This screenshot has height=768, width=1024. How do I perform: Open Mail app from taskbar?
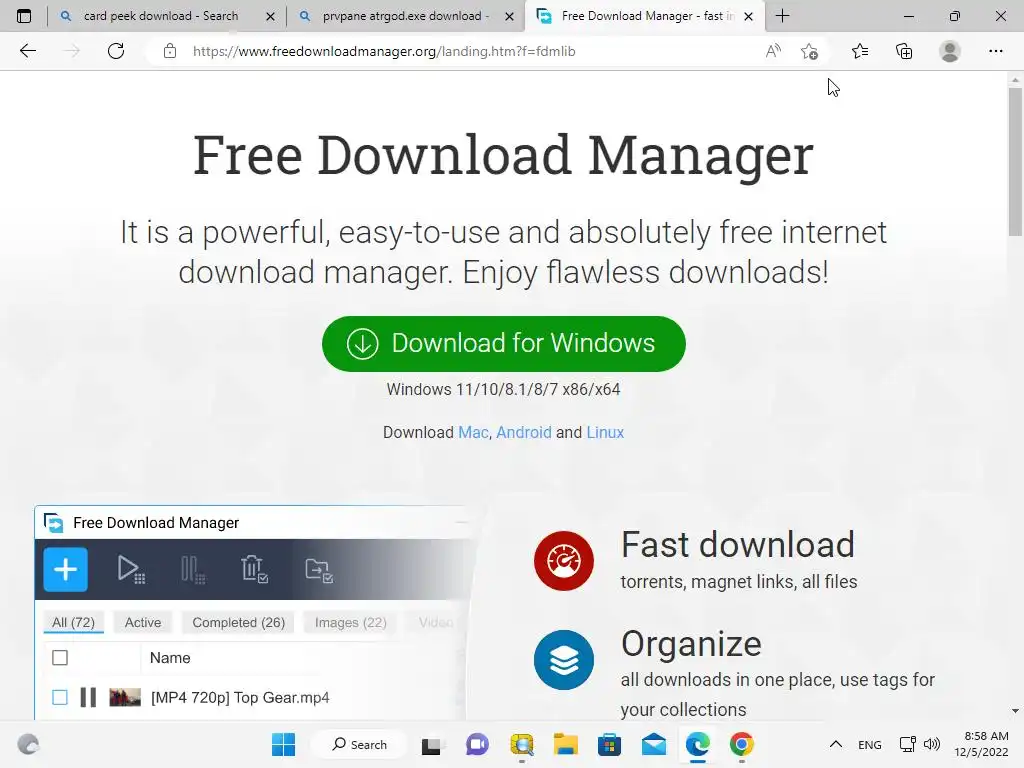(x=654, y=744)
